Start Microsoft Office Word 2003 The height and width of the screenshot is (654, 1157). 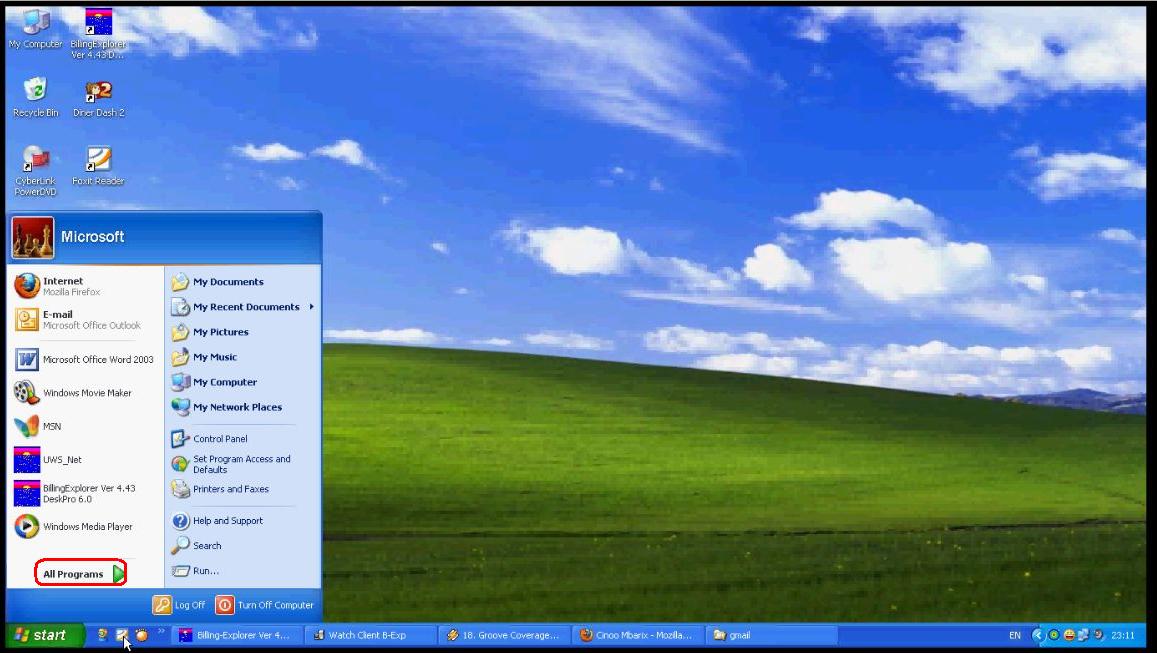(85, 359)
